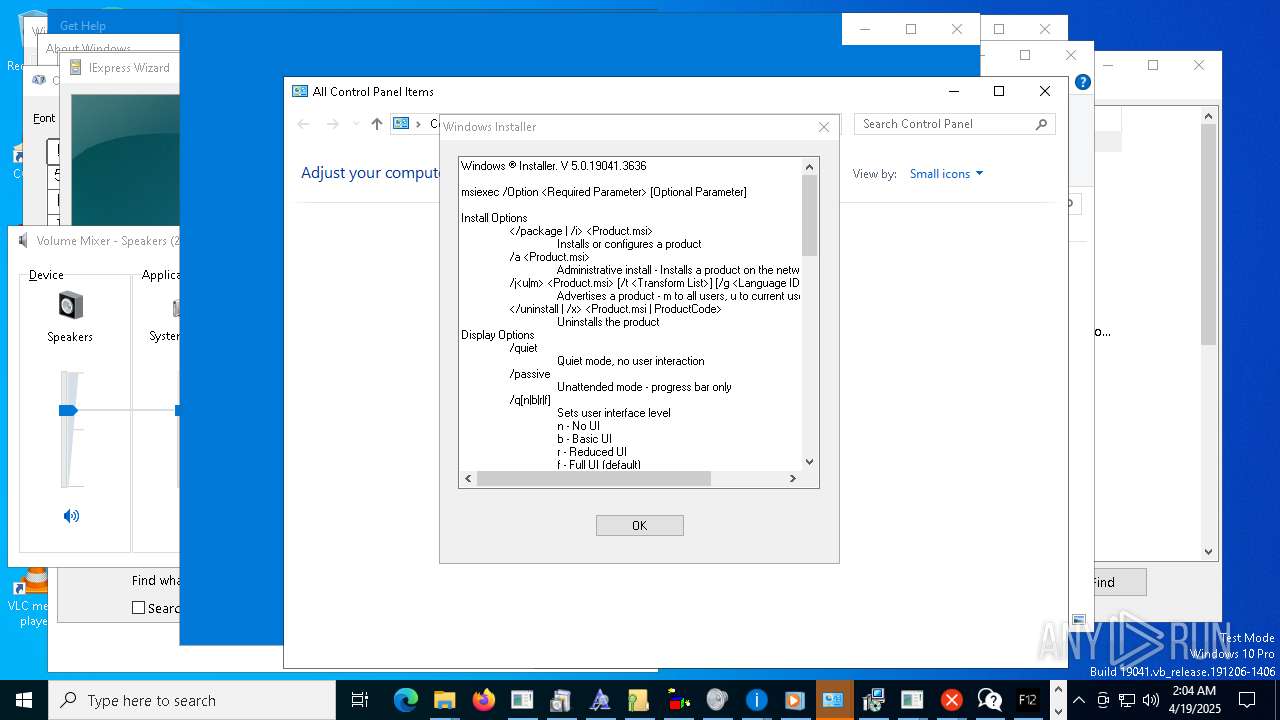Maximize the All Control Panel Items window
The image size is (1280, 720).
[998, 91]
